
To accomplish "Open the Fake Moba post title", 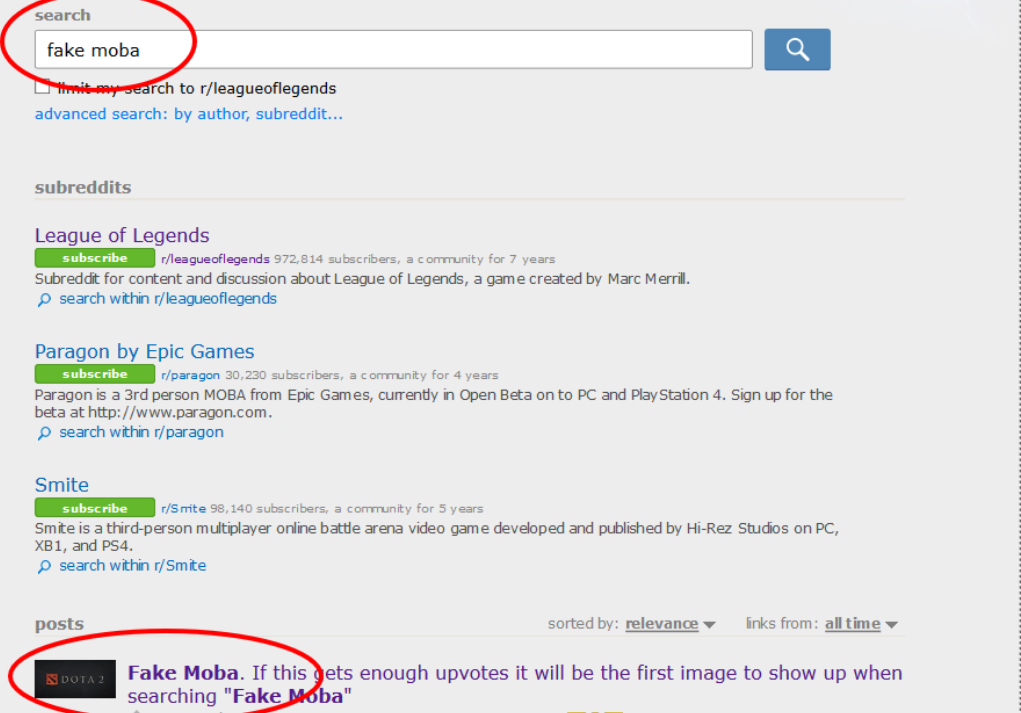I will tap(515, 684).
